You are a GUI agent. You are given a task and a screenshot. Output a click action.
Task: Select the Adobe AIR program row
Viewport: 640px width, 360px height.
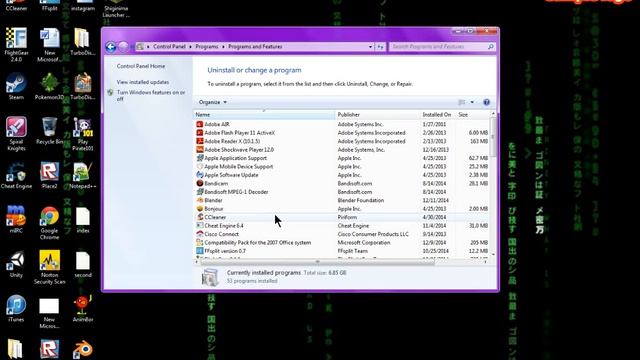[x=342, y=124]
